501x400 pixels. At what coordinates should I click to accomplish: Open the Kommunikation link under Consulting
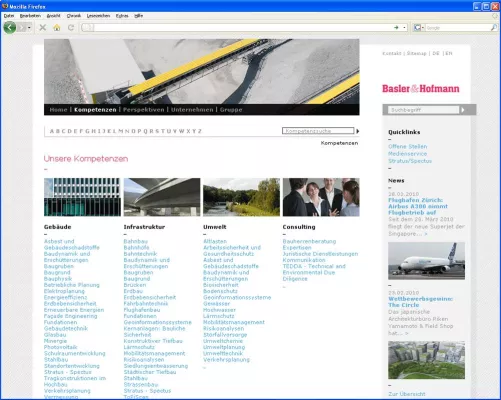304,260
